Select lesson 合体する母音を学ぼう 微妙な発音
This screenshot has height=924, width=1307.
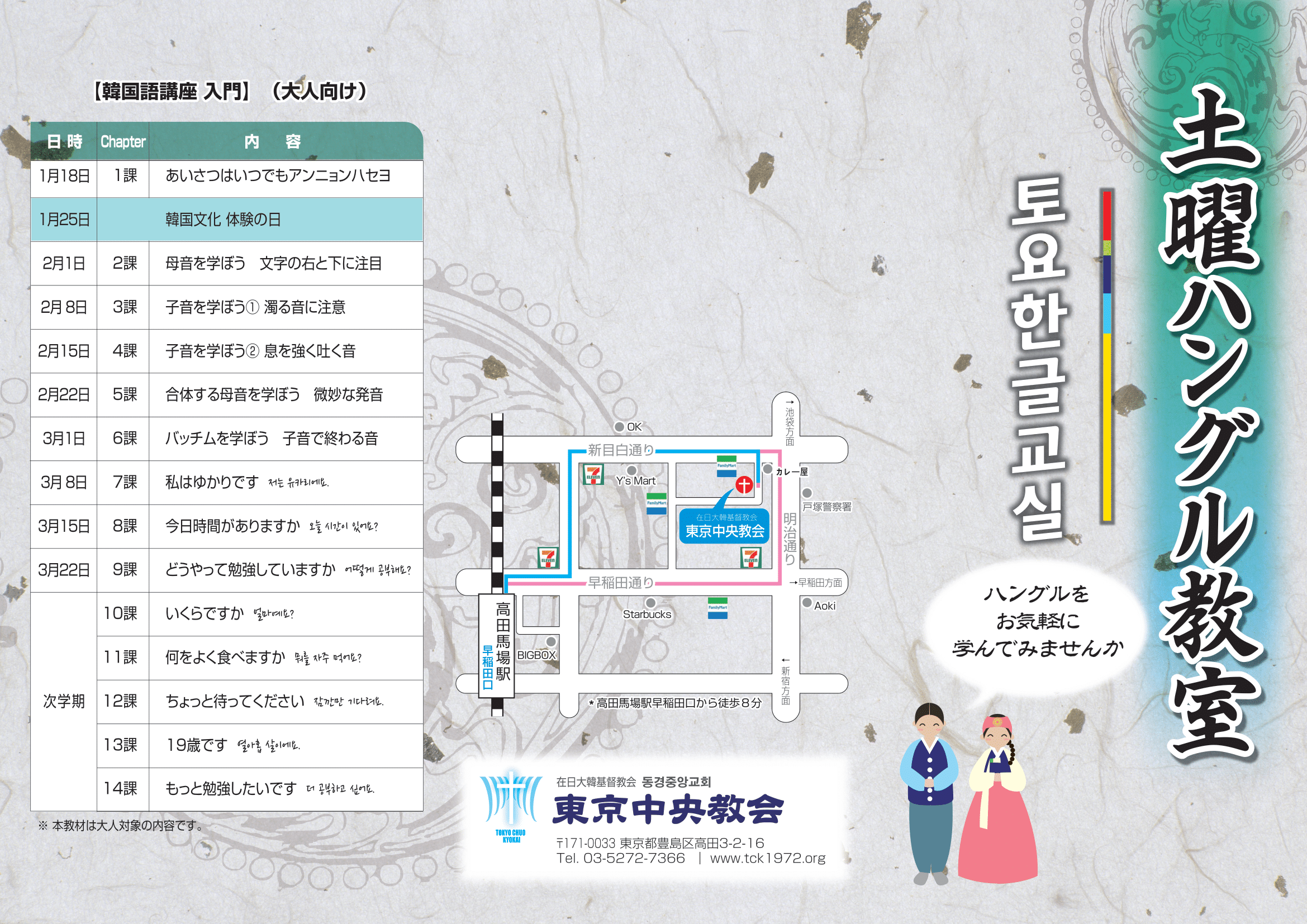pyautogui.click(x=274, y=395)
